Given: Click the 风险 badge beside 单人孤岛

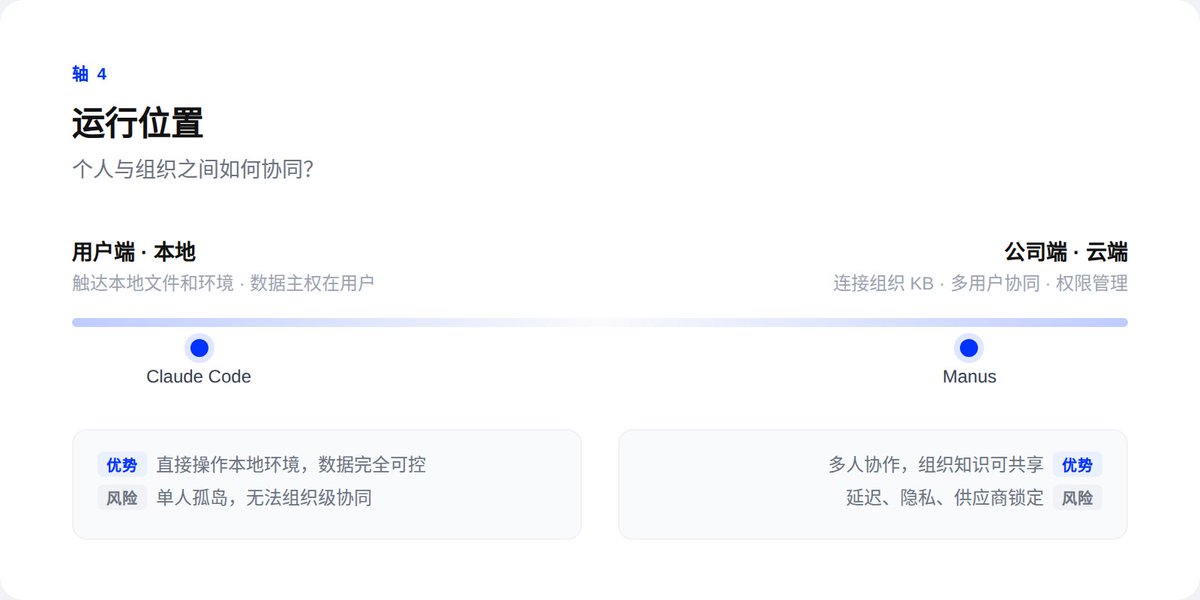Looking at the screenshot, I should pyautogui.click(x=122, y=497).
